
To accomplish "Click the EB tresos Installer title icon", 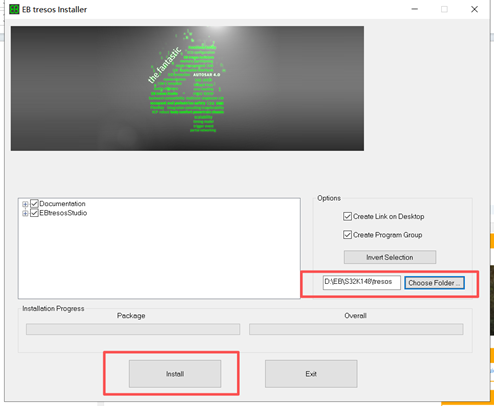I will click(14, 9).
